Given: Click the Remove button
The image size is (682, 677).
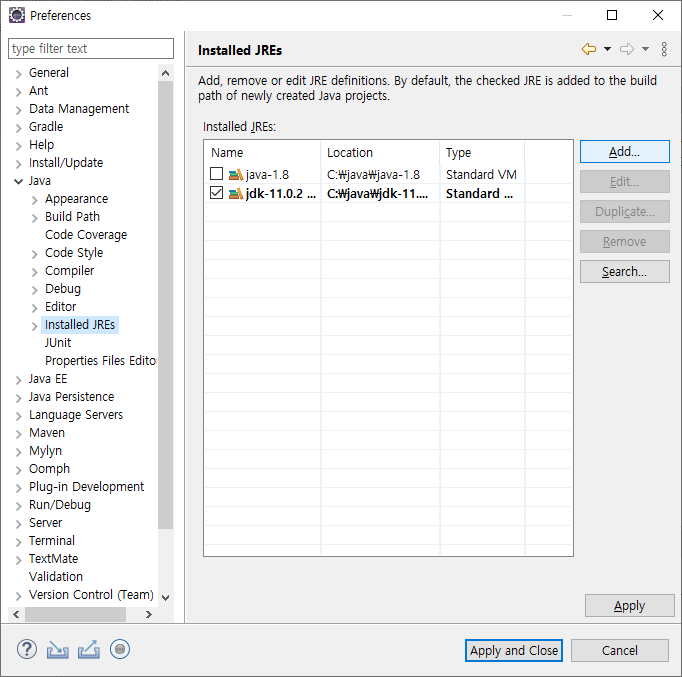Looking at the screenshot, I should 624,242.
